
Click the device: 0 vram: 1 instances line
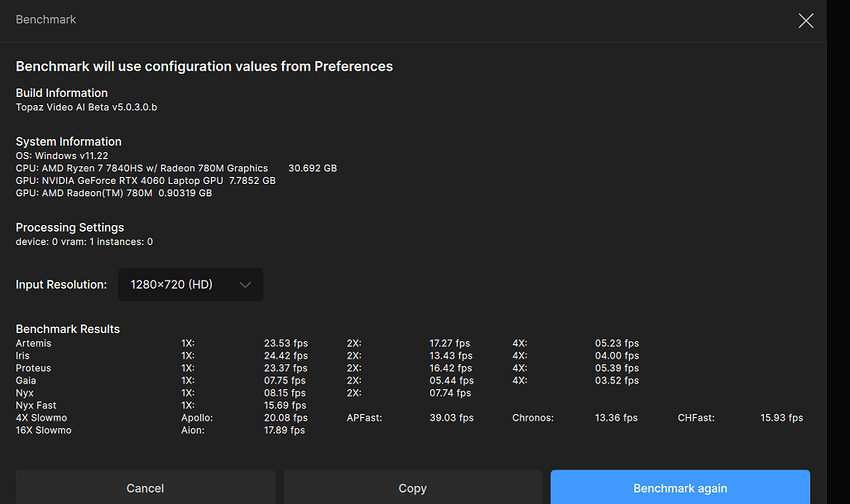click(84, 242)
